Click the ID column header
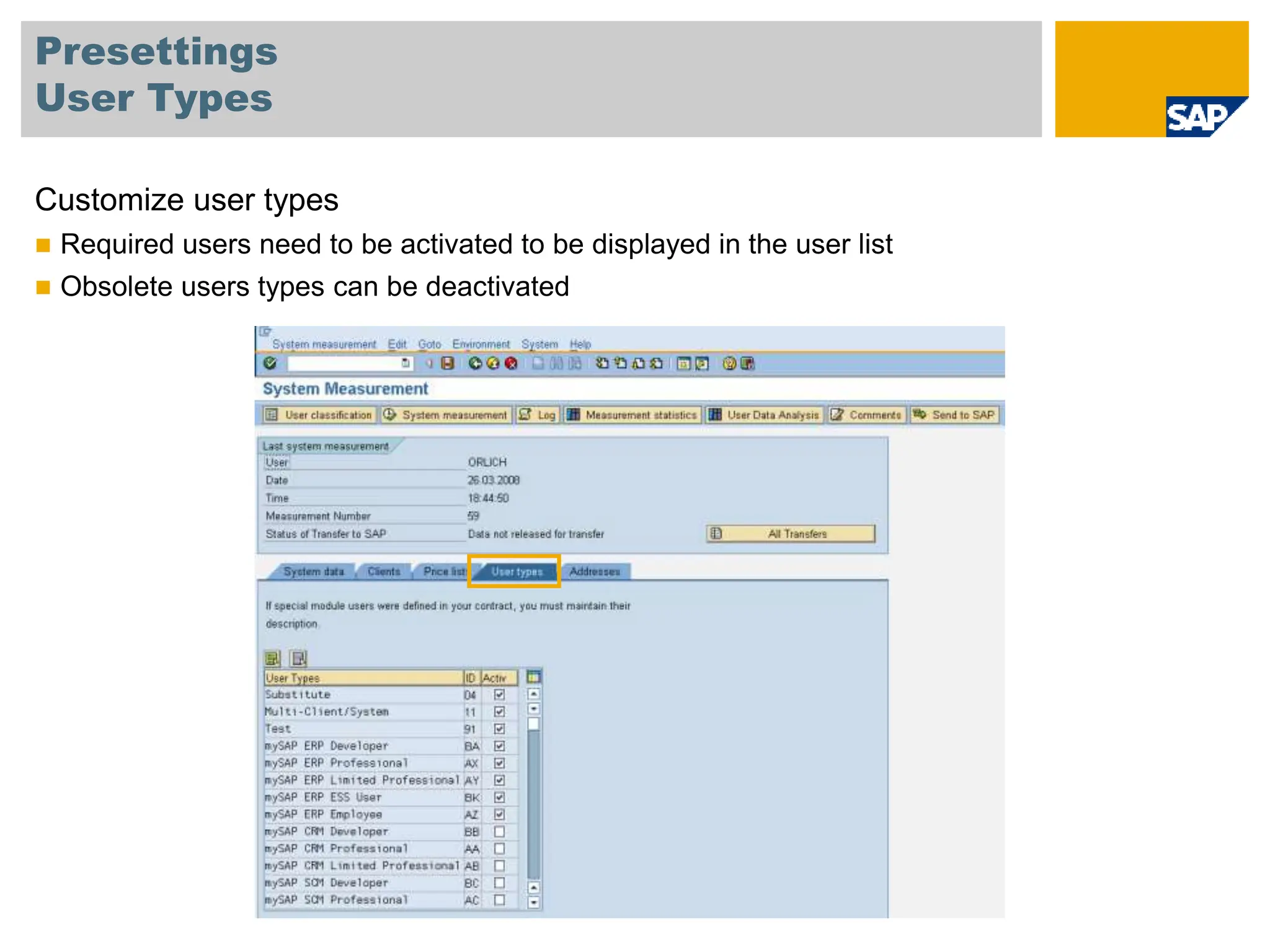 (471, 677)
